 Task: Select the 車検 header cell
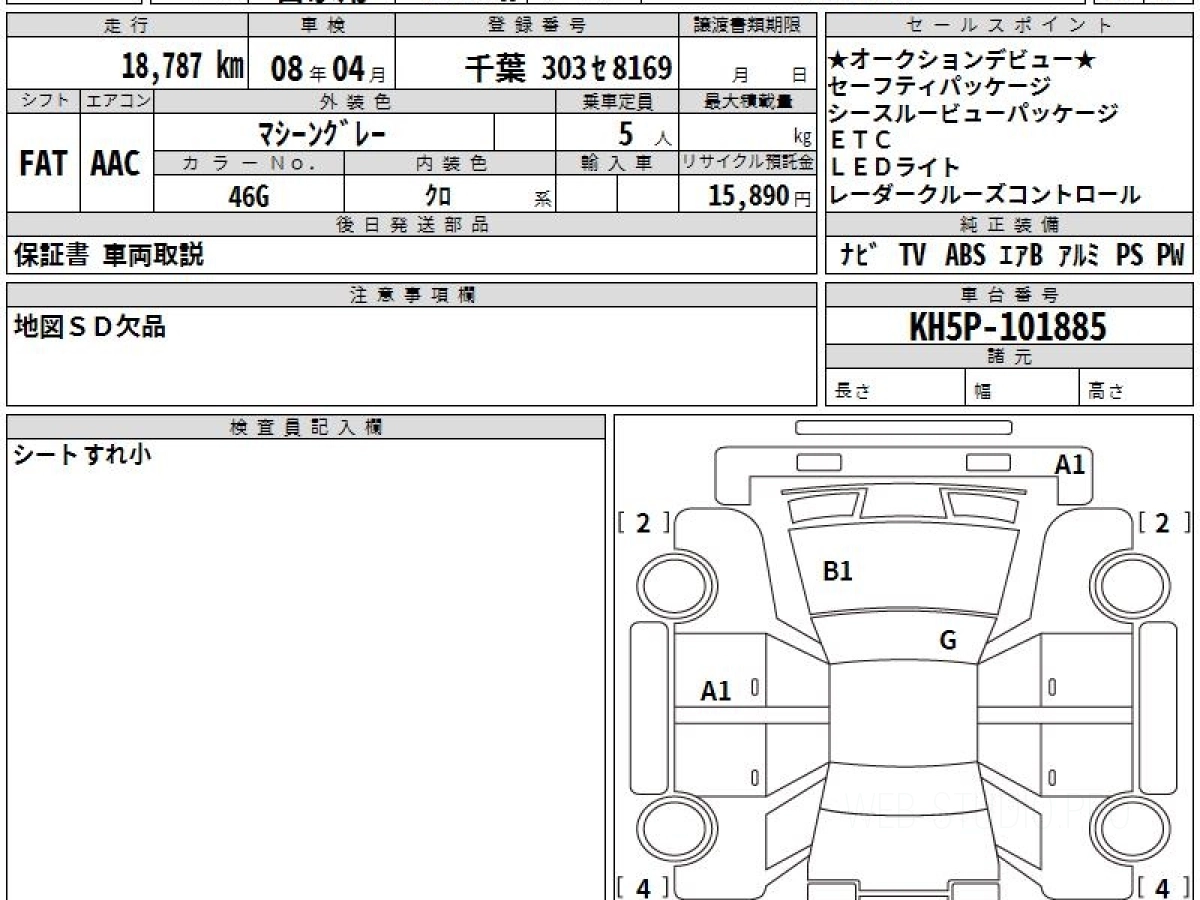point(321,26)
